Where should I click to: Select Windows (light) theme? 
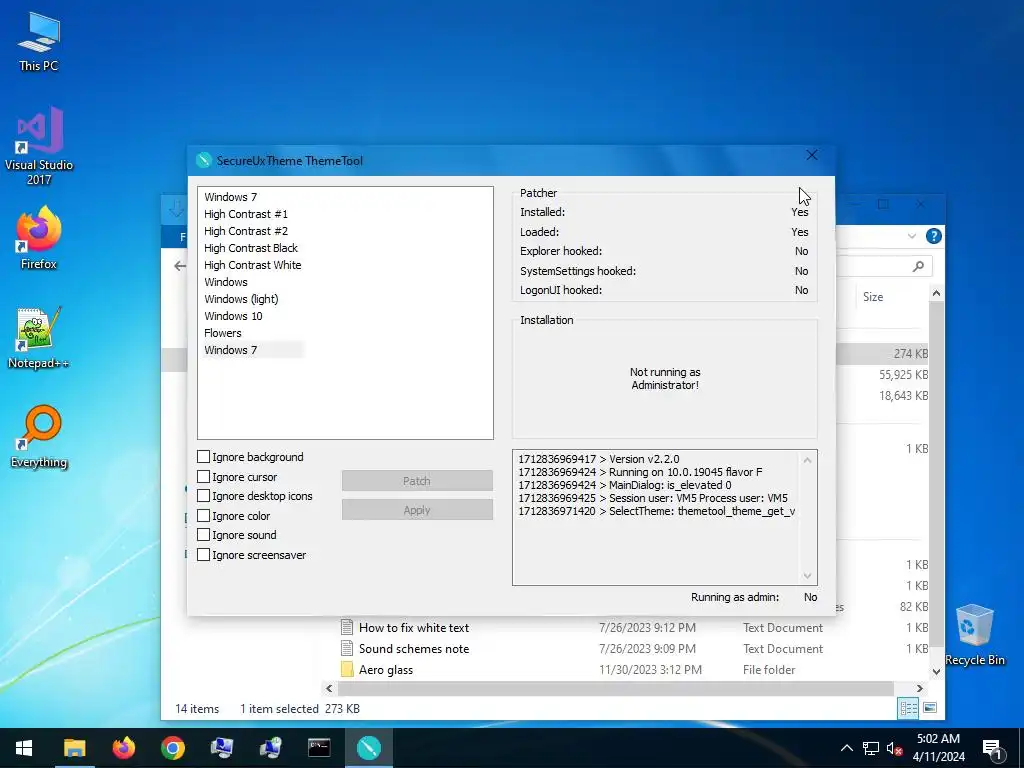pyautogui.click(x=241, y=298)
